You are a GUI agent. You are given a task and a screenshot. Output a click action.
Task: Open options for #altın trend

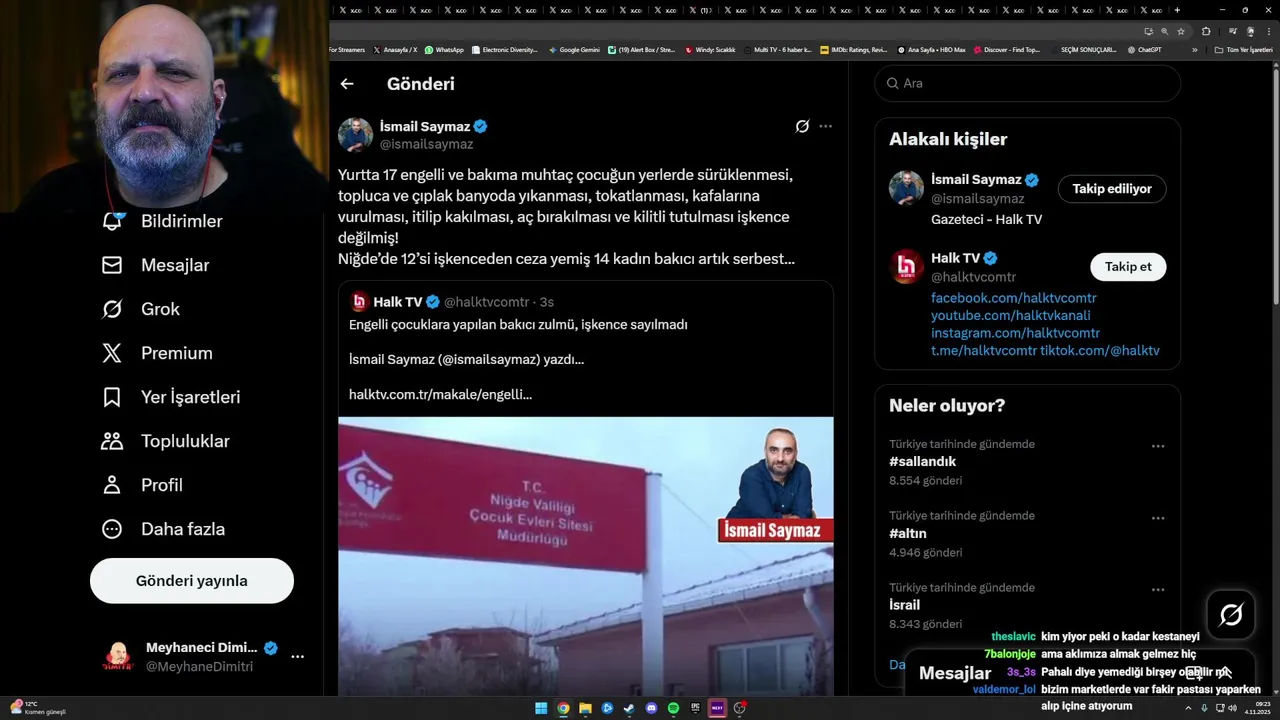(1158, 518)
